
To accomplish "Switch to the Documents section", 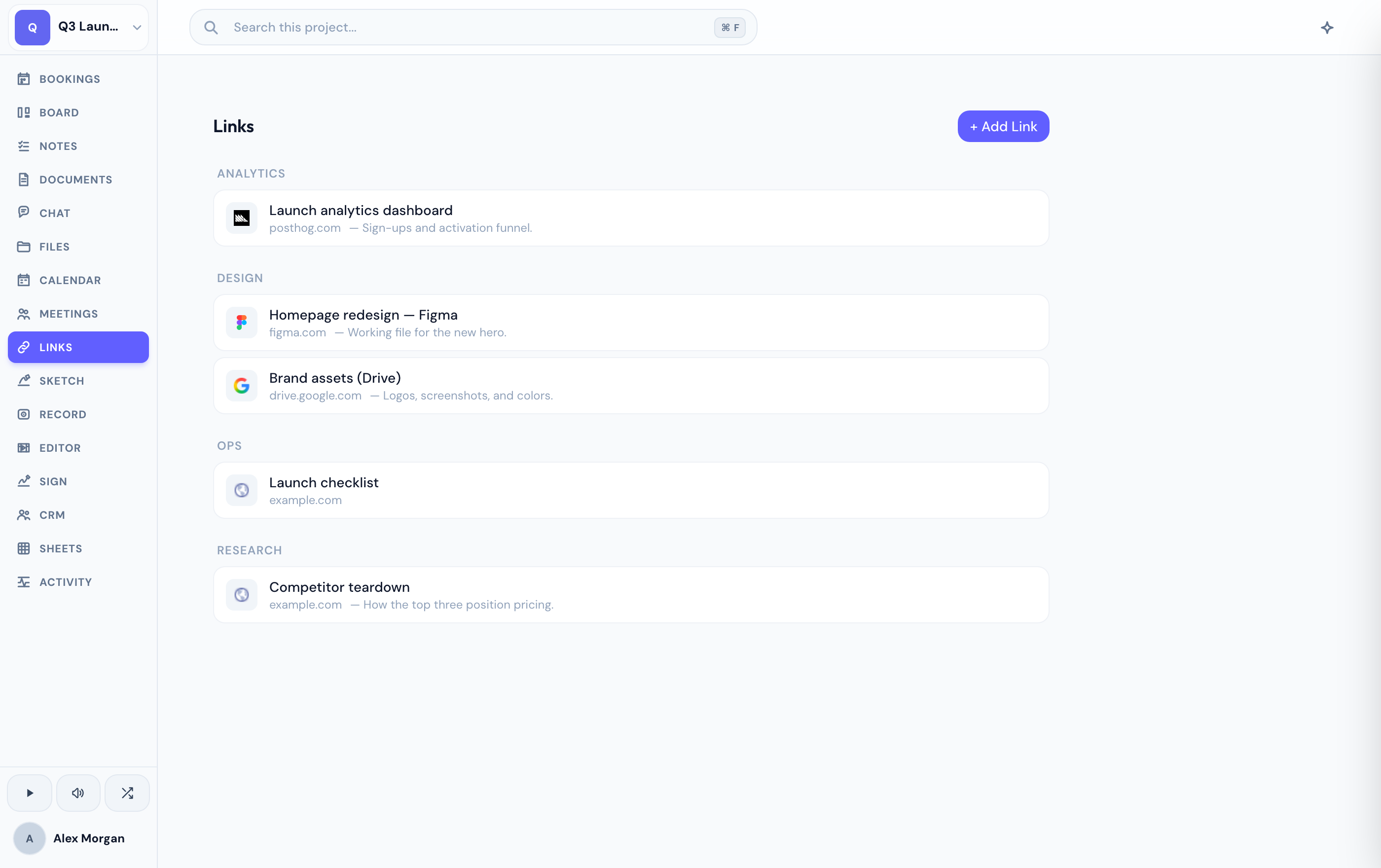I will tap(78, 180).
